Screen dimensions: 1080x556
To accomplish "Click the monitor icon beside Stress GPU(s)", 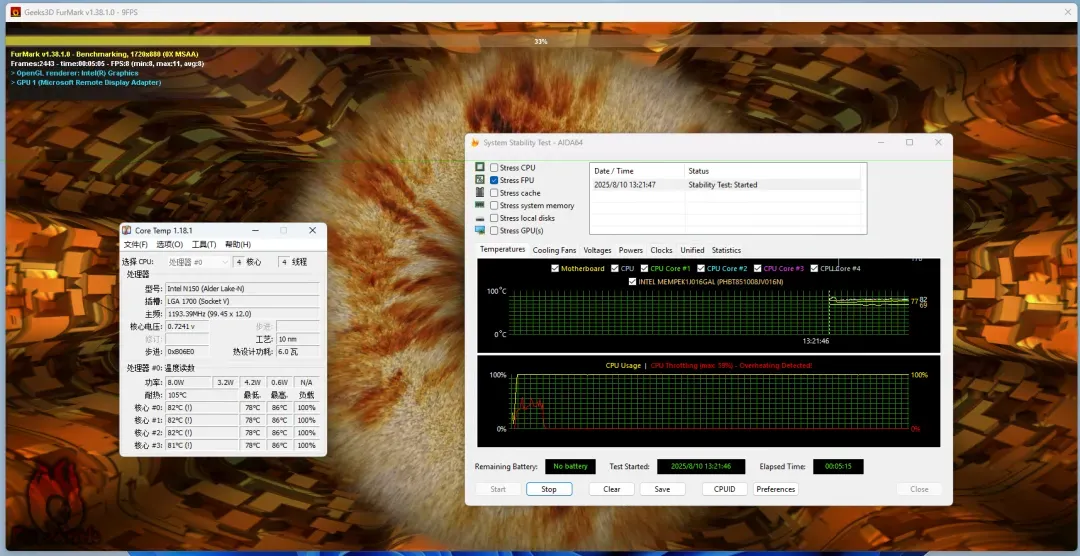I will coord(480,231).
